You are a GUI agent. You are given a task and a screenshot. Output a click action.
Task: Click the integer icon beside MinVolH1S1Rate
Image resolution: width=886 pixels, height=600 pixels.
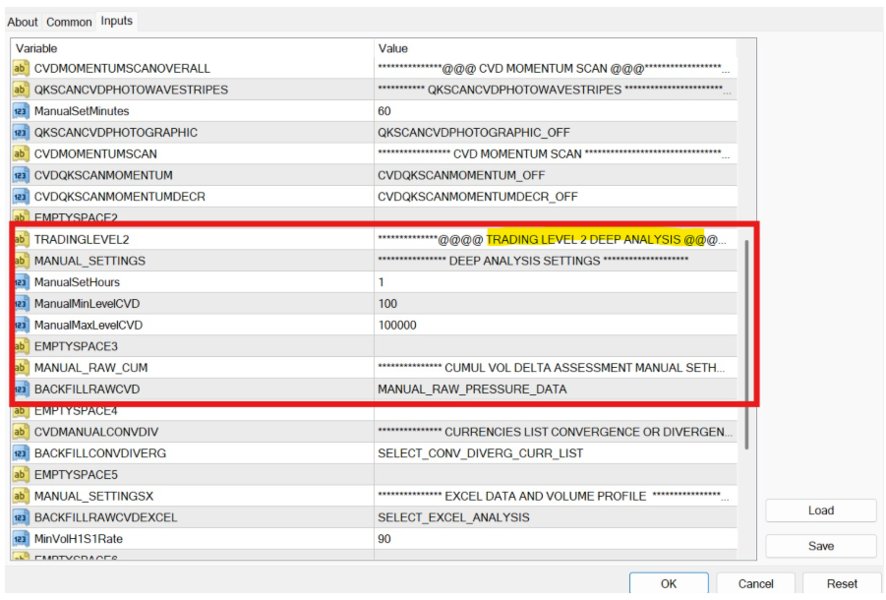click(20, 539)
